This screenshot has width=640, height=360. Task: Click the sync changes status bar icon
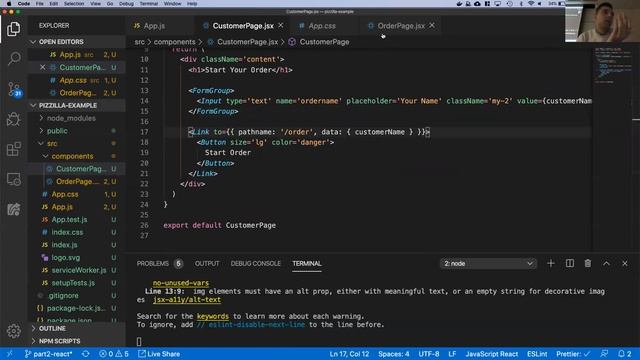[x=85, y=354]
